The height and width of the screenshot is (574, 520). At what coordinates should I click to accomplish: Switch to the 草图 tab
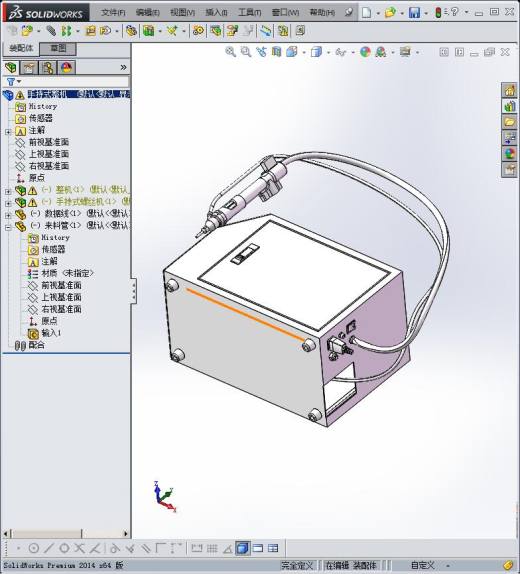58,48
